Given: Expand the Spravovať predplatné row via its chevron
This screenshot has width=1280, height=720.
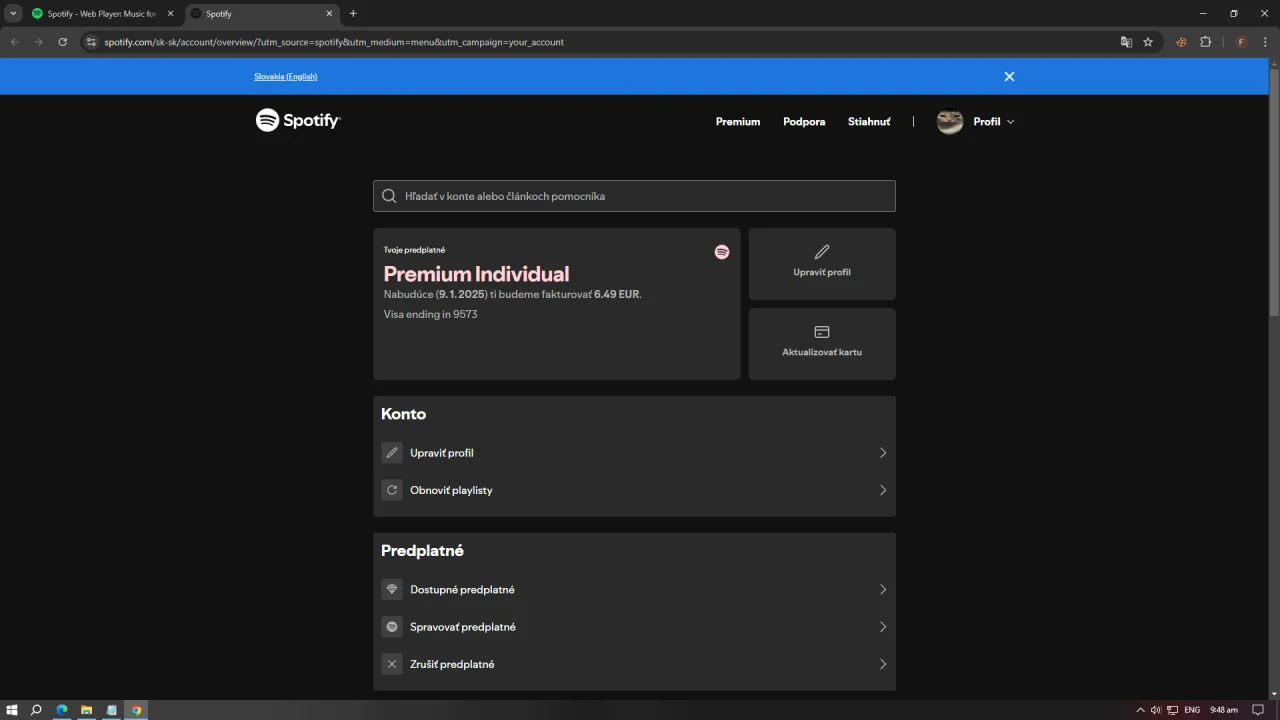Looking at the screenshot, I should (882, 627).
